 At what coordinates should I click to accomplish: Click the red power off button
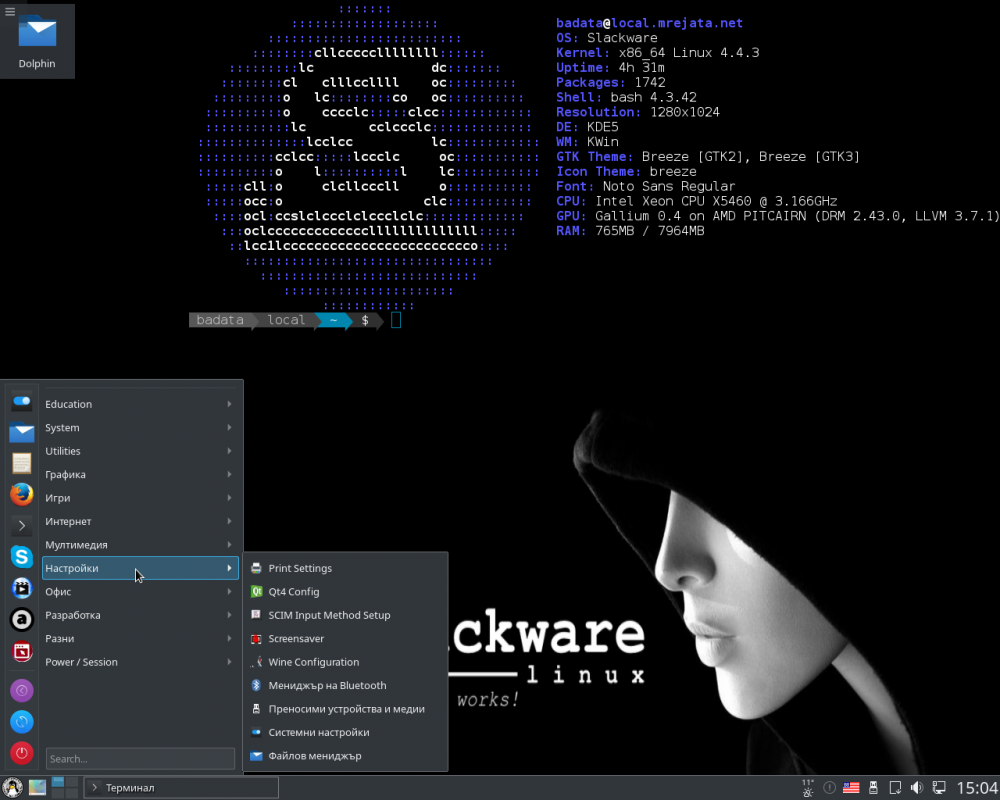(22, 753)
